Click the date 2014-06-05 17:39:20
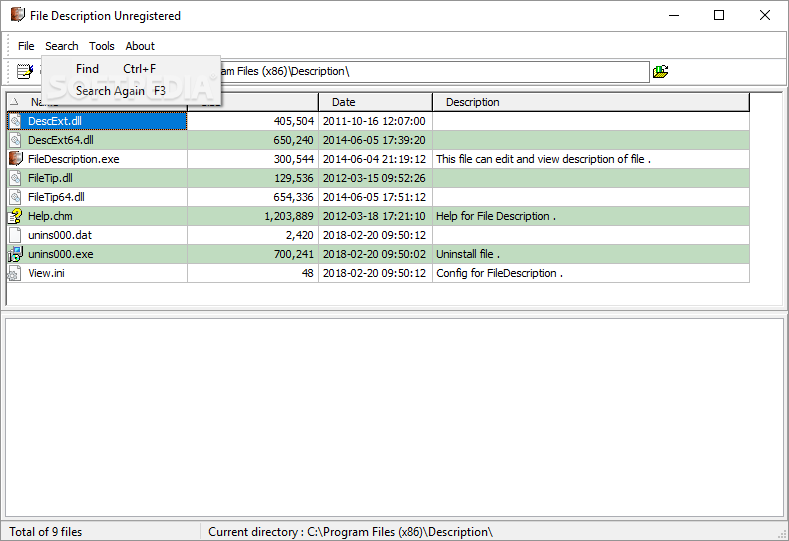Image resolution: width=789 pixels, height=541 pixels. point(374,140)
